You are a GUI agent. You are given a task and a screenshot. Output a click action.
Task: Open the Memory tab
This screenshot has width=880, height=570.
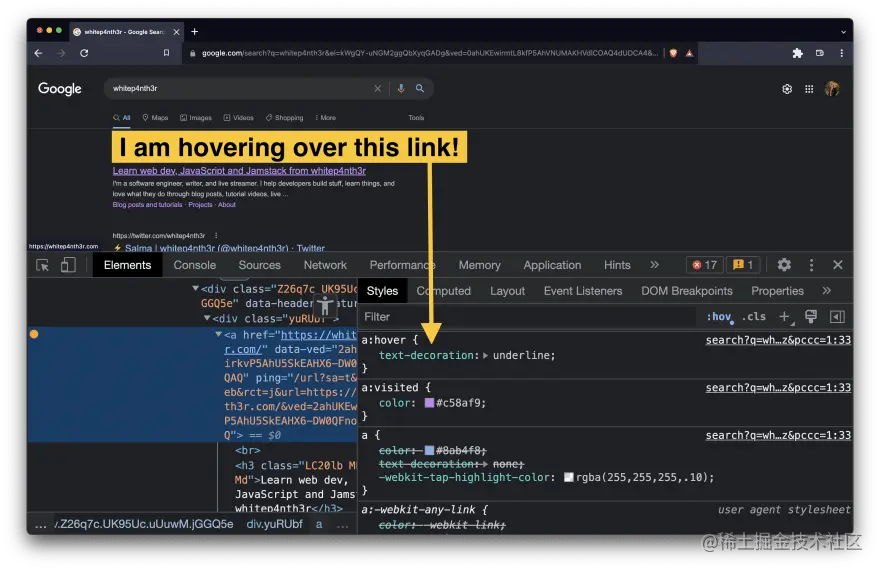479,265
